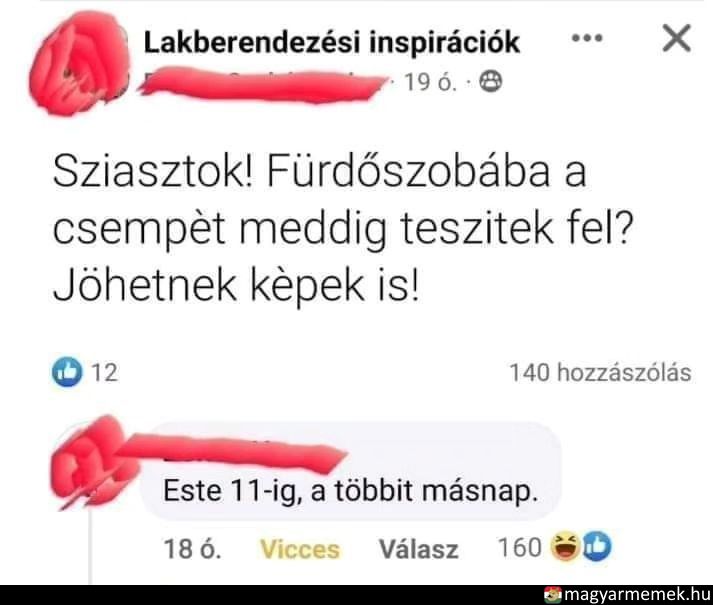Open the post author's redacted profile picture
The image size is (713, 605).
point(78,63)
